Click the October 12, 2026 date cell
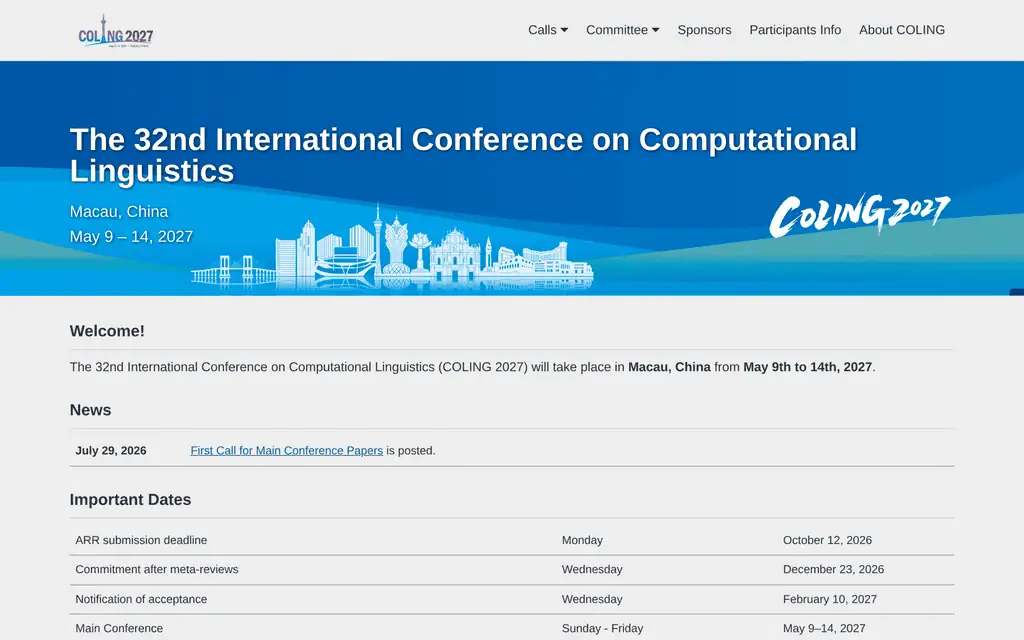 [x=827, y=540]
